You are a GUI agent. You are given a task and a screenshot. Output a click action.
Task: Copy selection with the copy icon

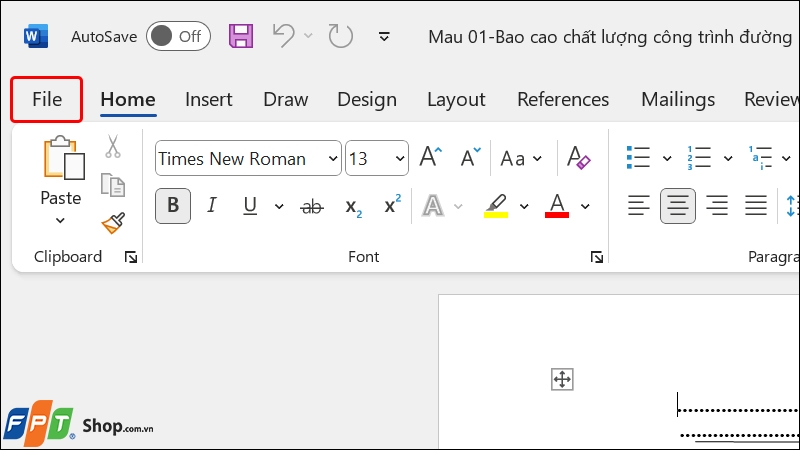(x=113, y=185)
